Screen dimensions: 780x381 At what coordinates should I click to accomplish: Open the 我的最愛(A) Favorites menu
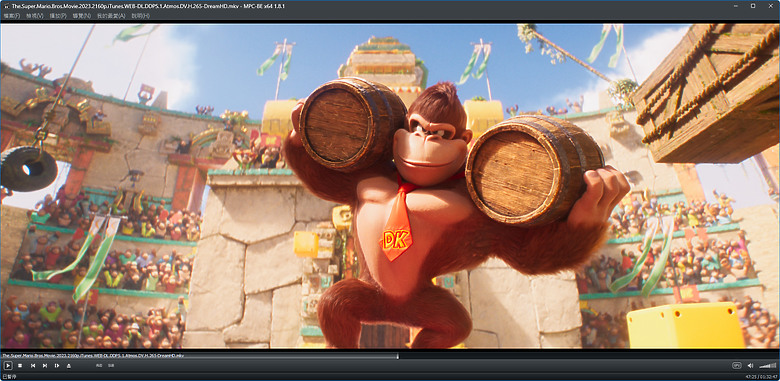[111, 16]
